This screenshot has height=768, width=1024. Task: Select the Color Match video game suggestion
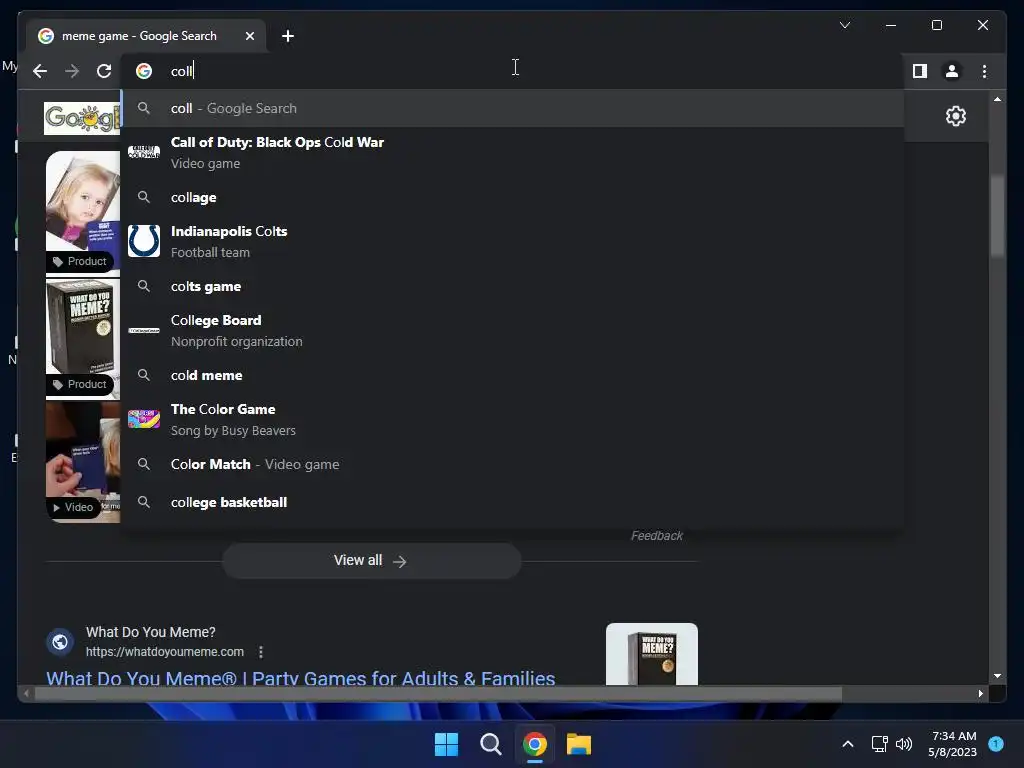(x=513, y=464)
